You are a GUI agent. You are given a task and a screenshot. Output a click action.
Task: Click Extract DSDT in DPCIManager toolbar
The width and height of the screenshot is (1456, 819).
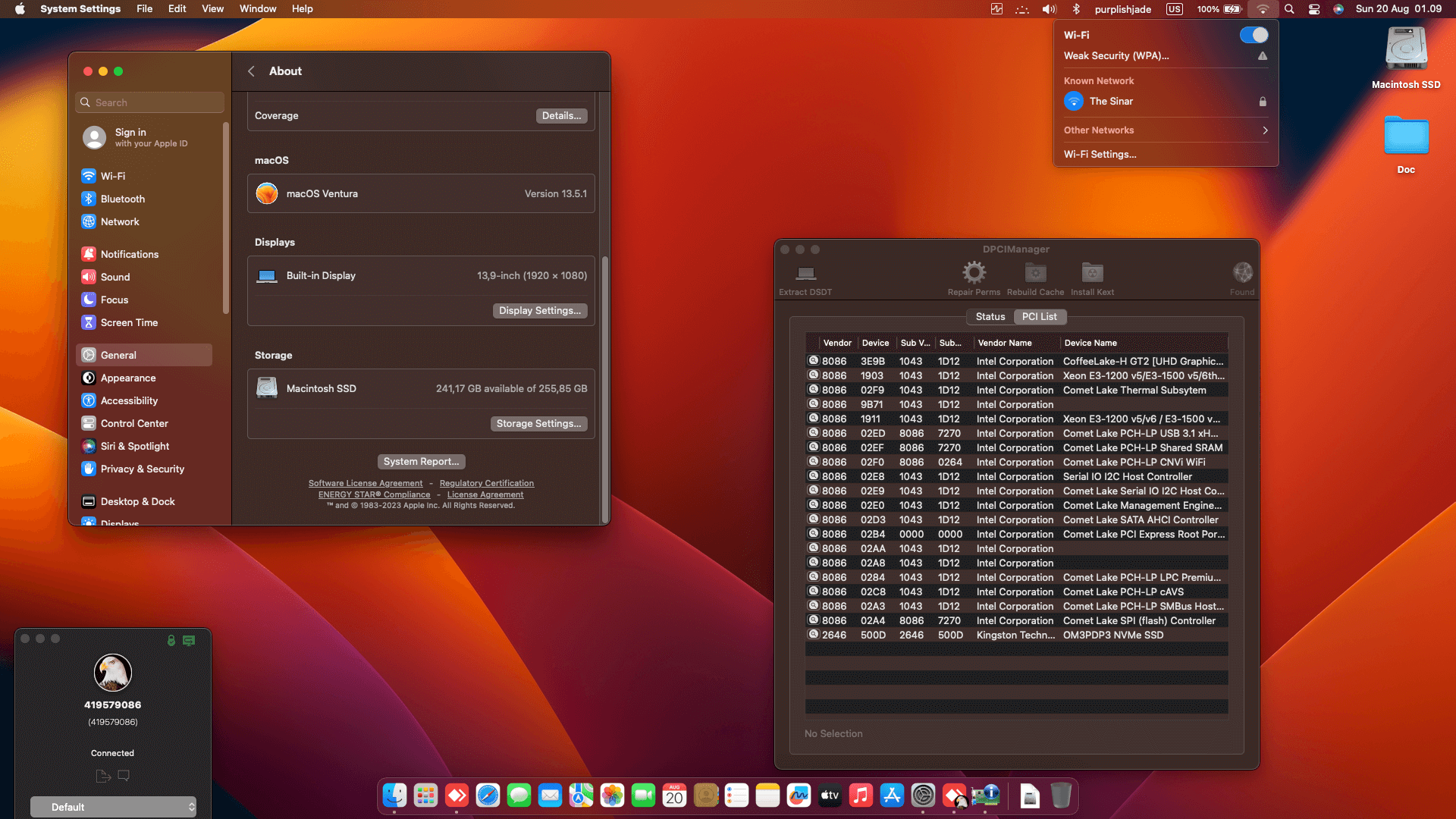pos(805,279)
